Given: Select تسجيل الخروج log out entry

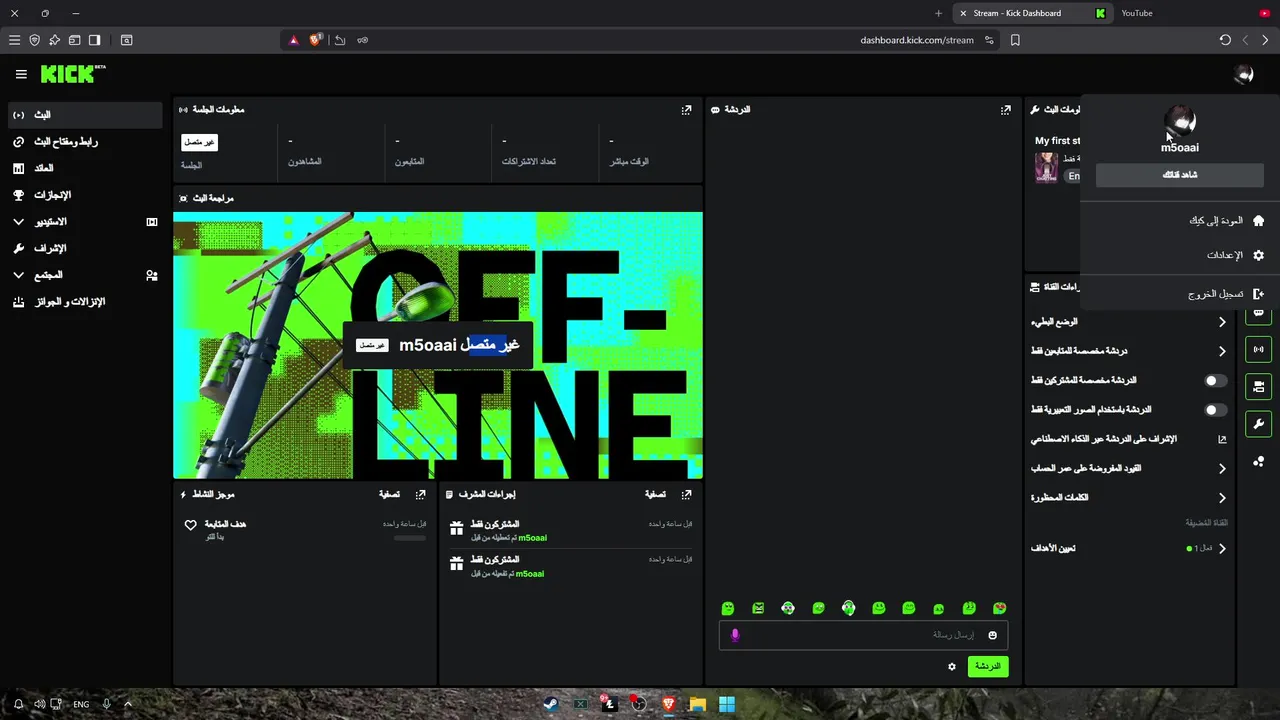Looking at the screenshot, I should (1179, 294).
